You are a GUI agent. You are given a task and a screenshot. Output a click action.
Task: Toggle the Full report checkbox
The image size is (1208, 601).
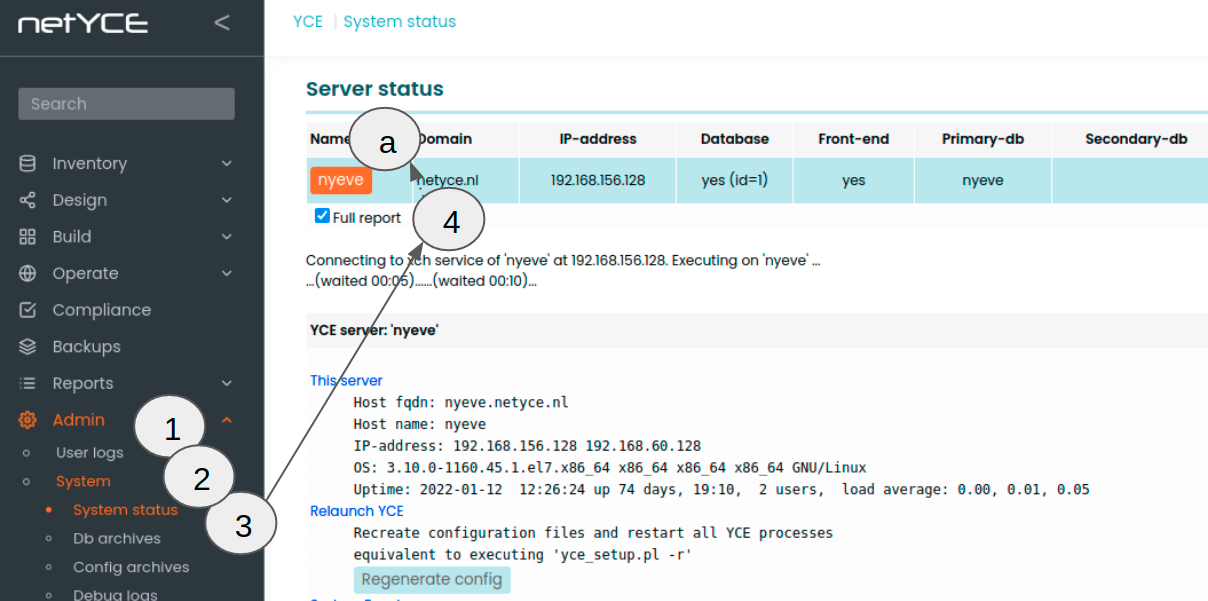pos(322,216)
